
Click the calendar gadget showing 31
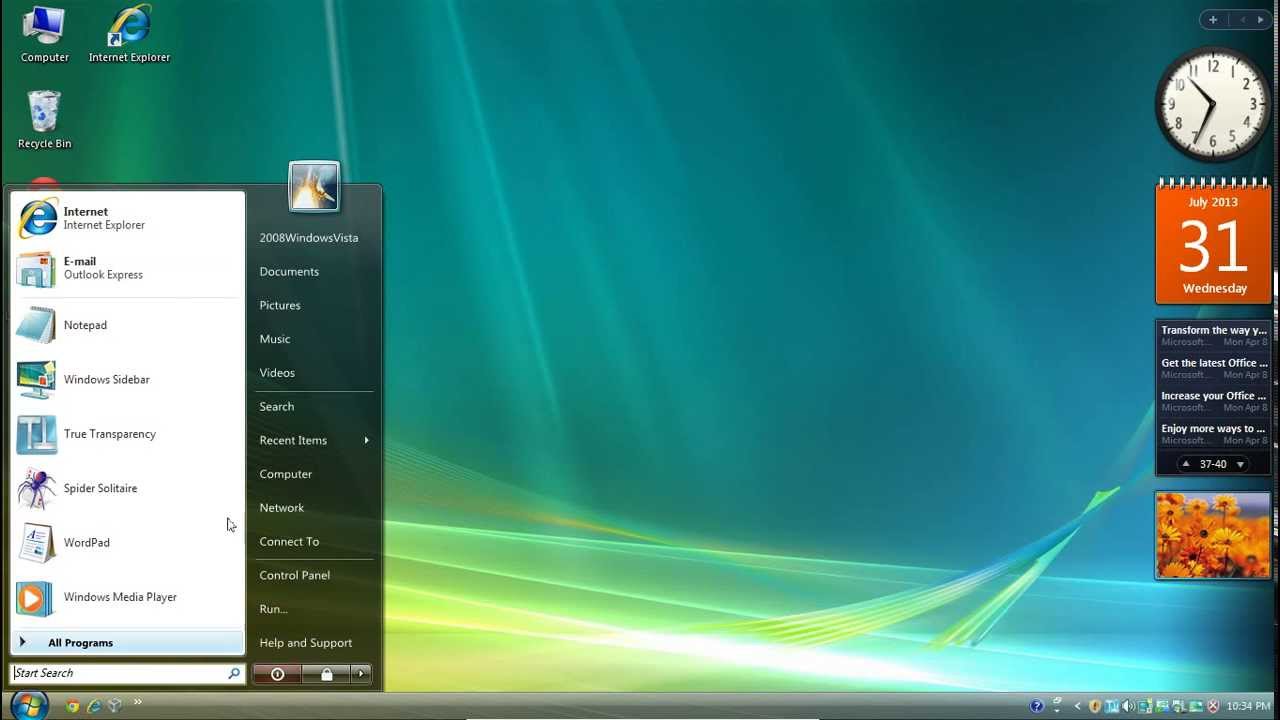1213,241
